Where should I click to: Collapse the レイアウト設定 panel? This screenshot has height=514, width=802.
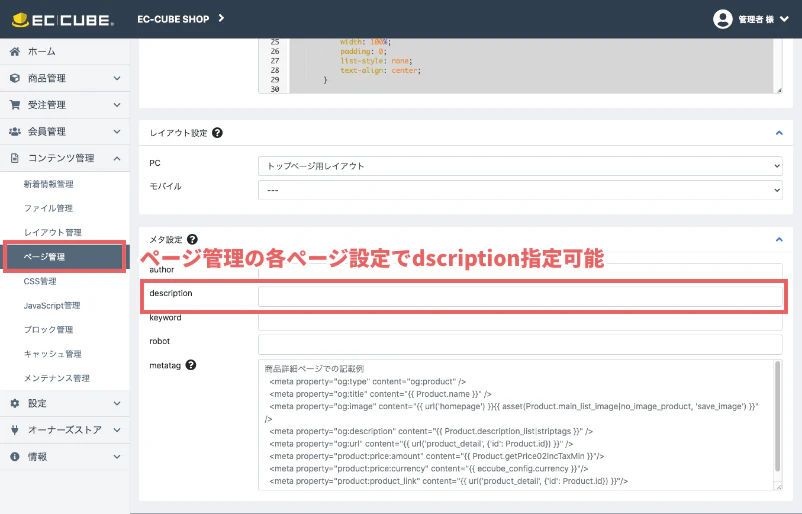pos(779,133)
